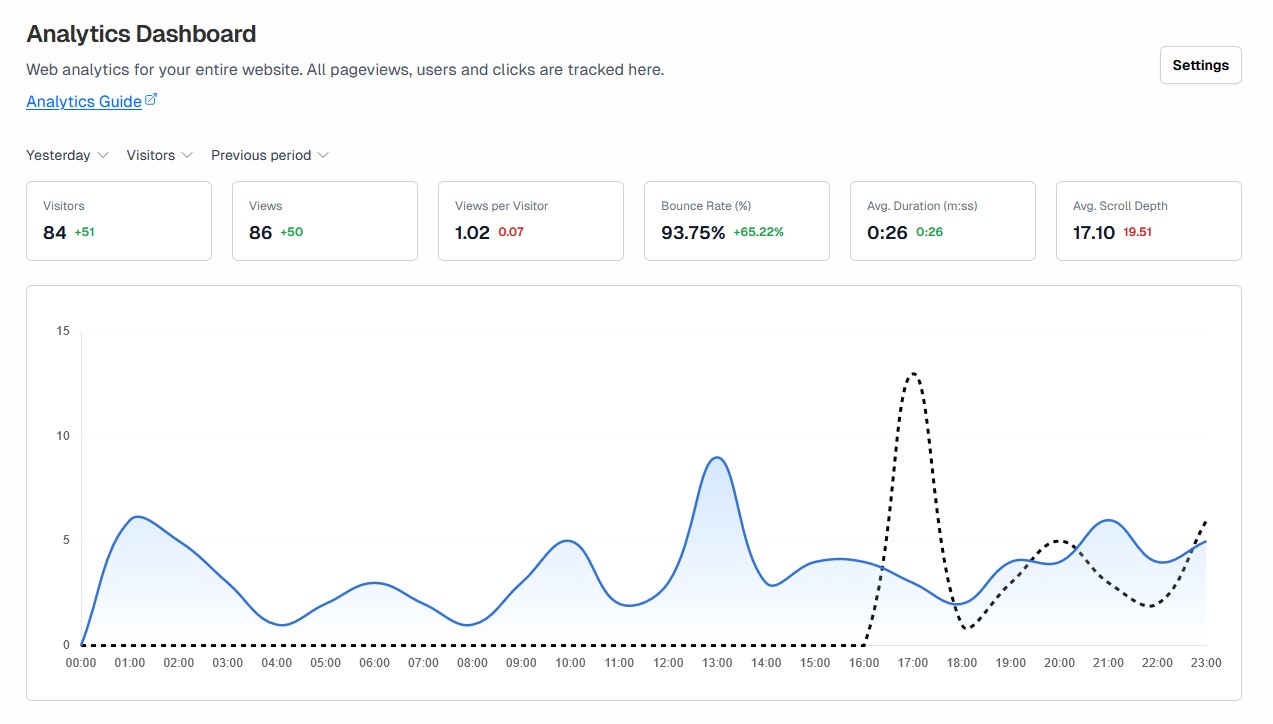Select the Views stat card
Image resolution: width=1273 pixels, height=724 pixels.
[x=325, y=221]
